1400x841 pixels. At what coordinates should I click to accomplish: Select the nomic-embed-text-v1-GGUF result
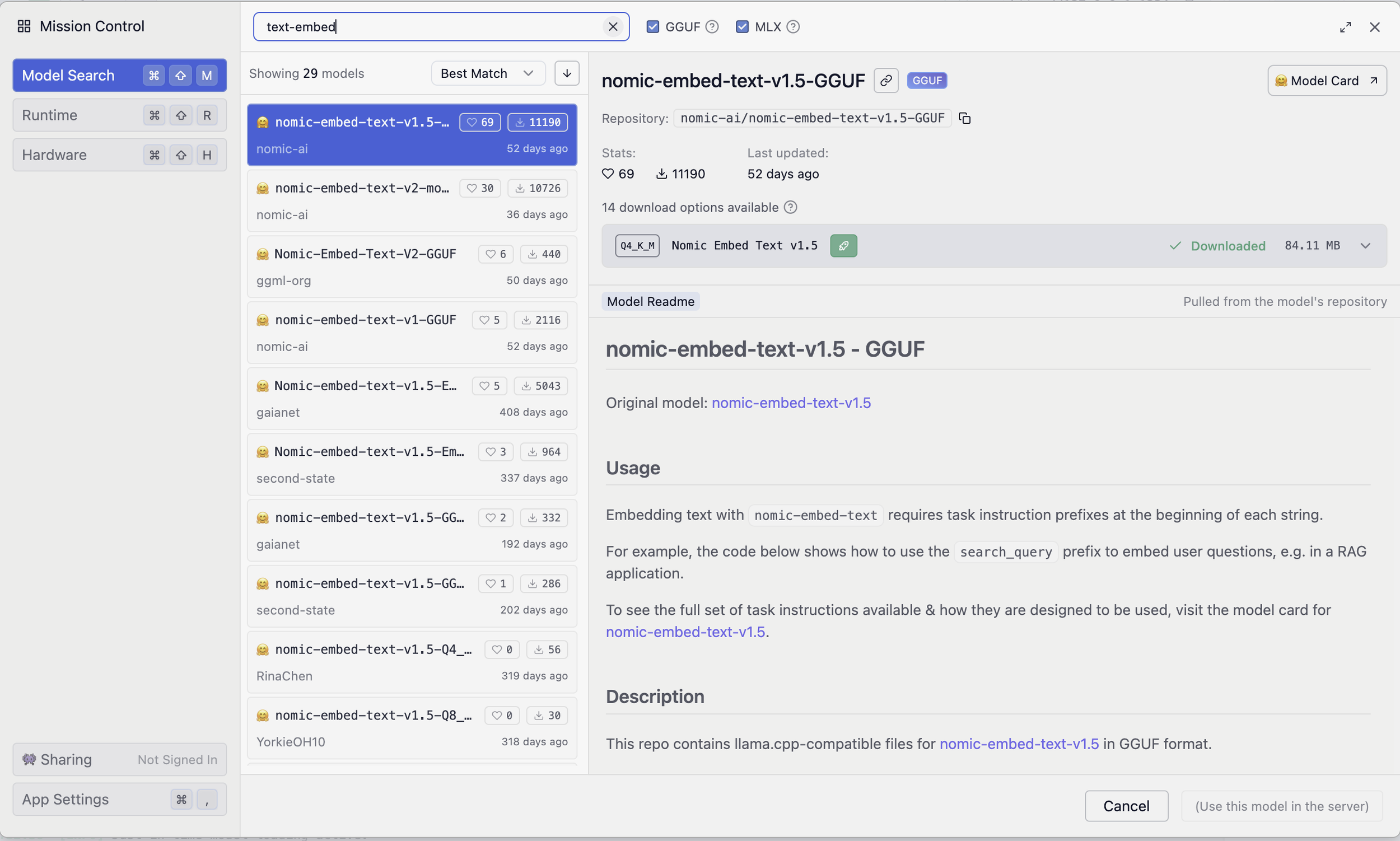pyautogui.click(x=412, y=333)
